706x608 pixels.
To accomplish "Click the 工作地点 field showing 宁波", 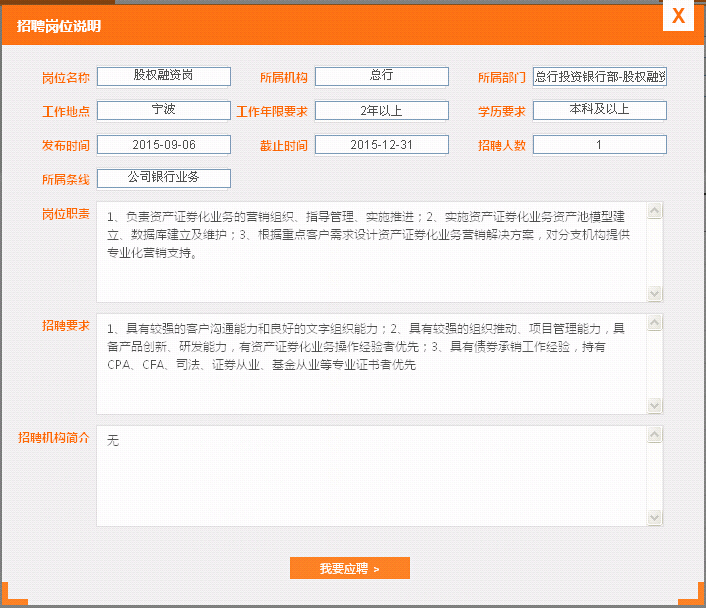I will pyautogui.click(x=164, y=110).
